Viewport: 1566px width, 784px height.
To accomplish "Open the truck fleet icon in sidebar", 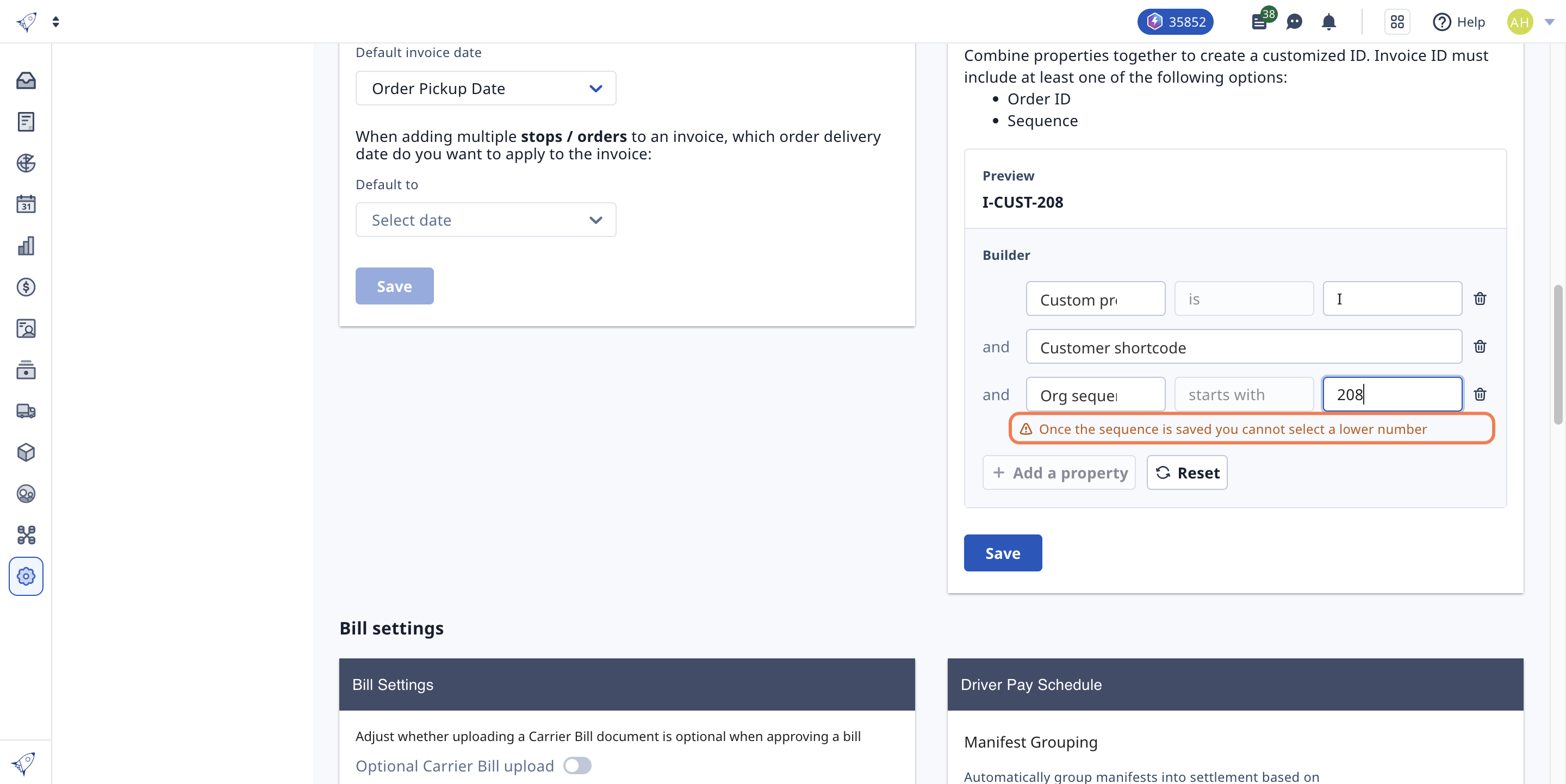I will tap(26, 411).
